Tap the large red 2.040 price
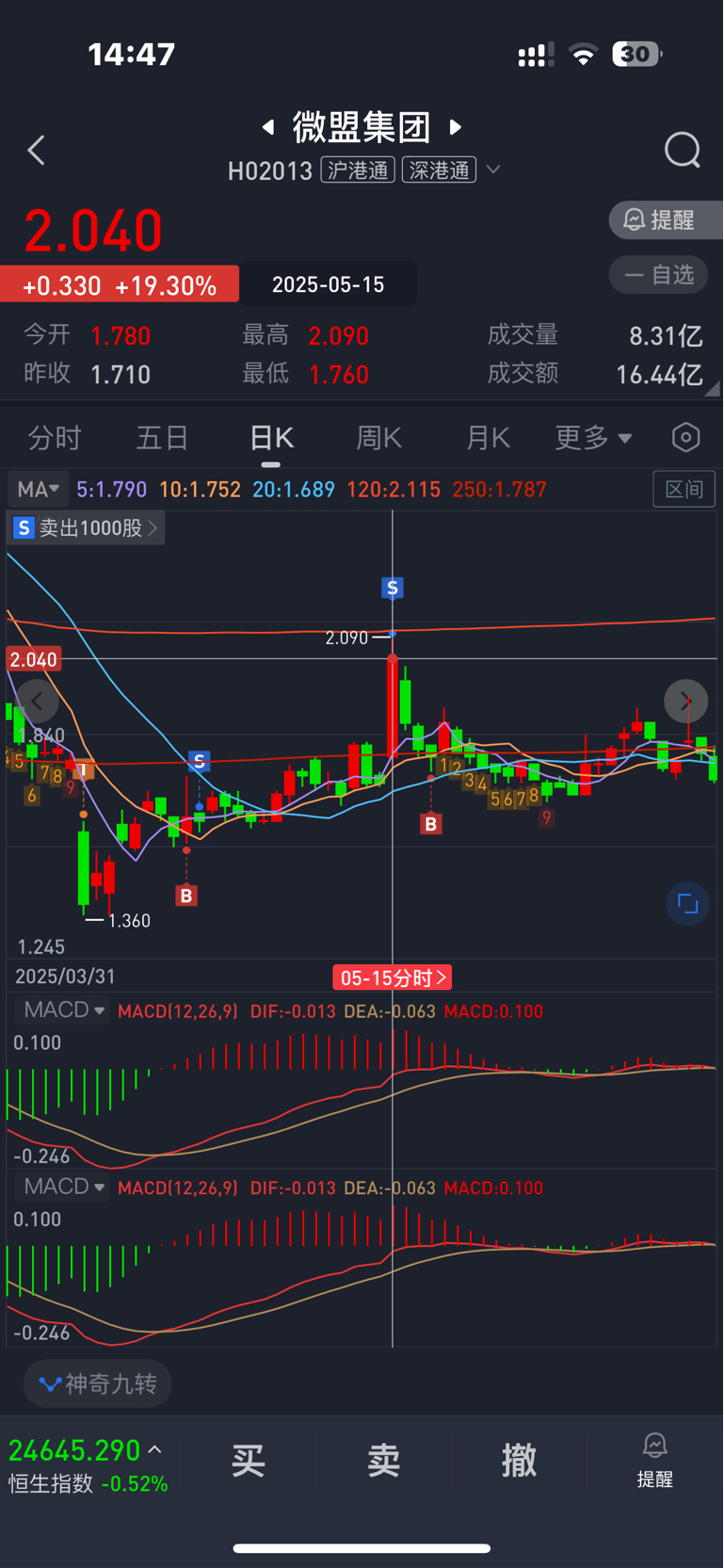The height and width of the screenshot is (1568, 724). coord(93,231)
